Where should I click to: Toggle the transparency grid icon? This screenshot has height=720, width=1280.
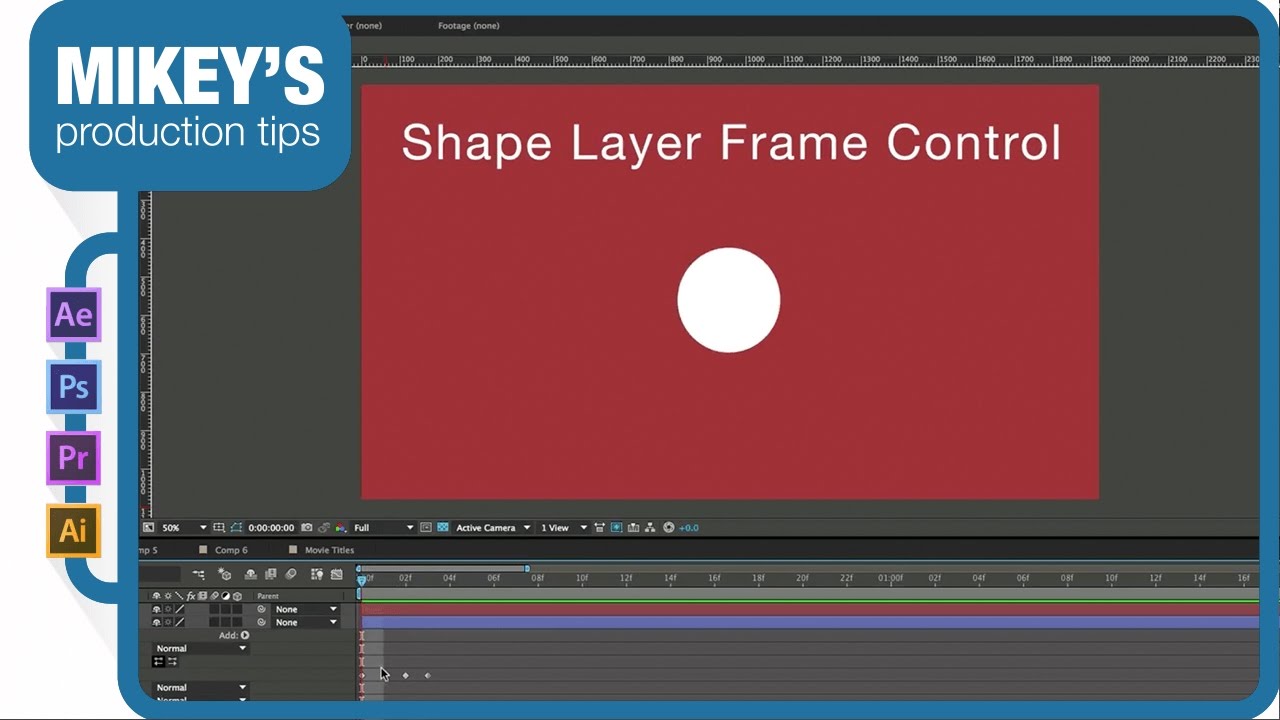click(x=442, y=527)
